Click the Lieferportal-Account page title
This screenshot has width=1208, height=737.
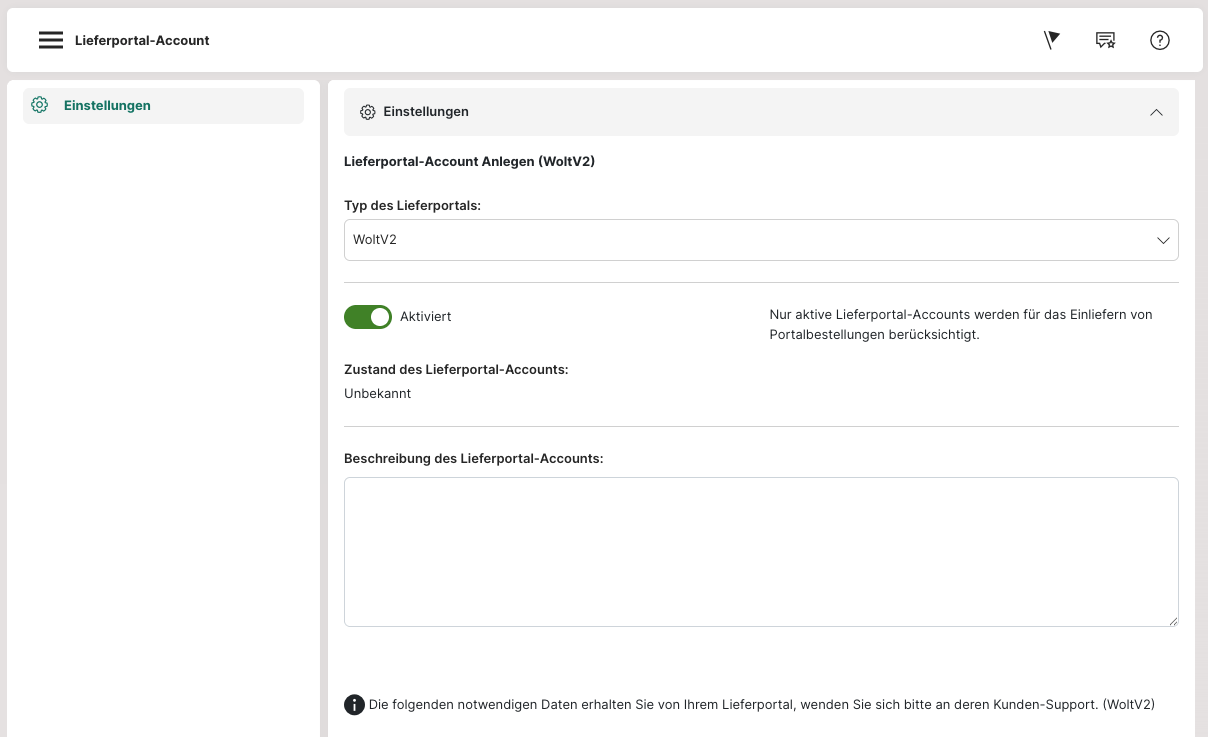142,41
